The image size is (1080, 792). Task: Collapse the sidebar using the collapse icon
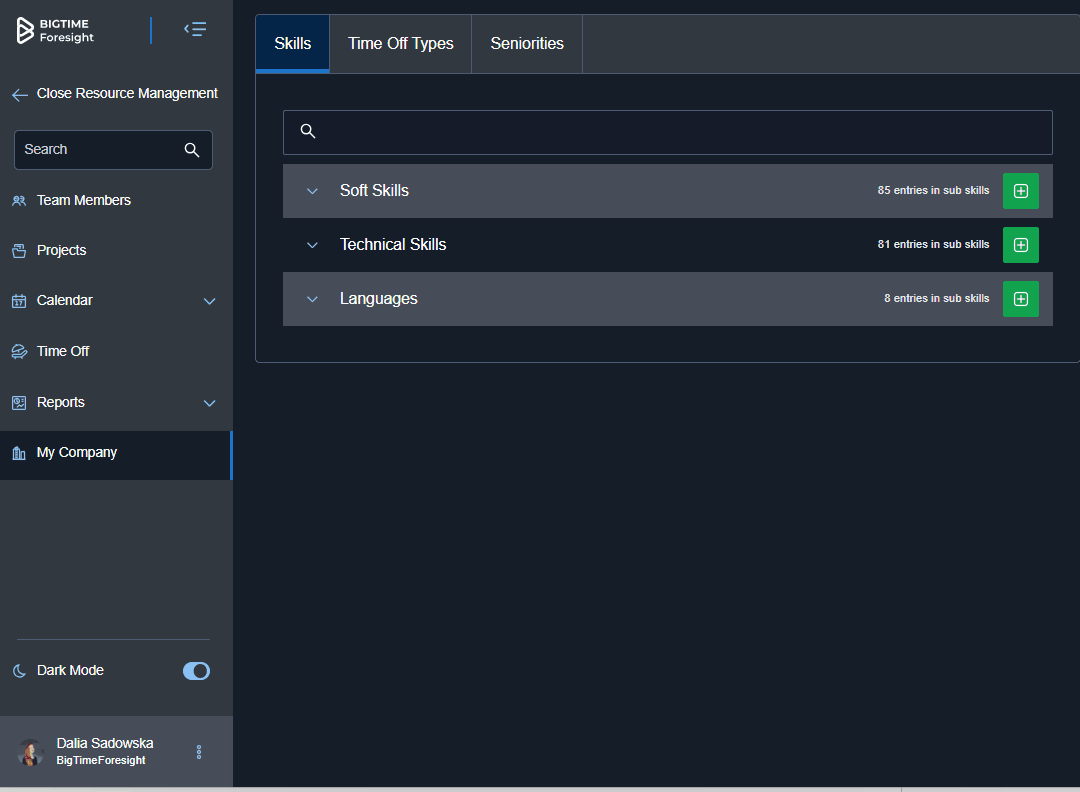click(195, 29)
